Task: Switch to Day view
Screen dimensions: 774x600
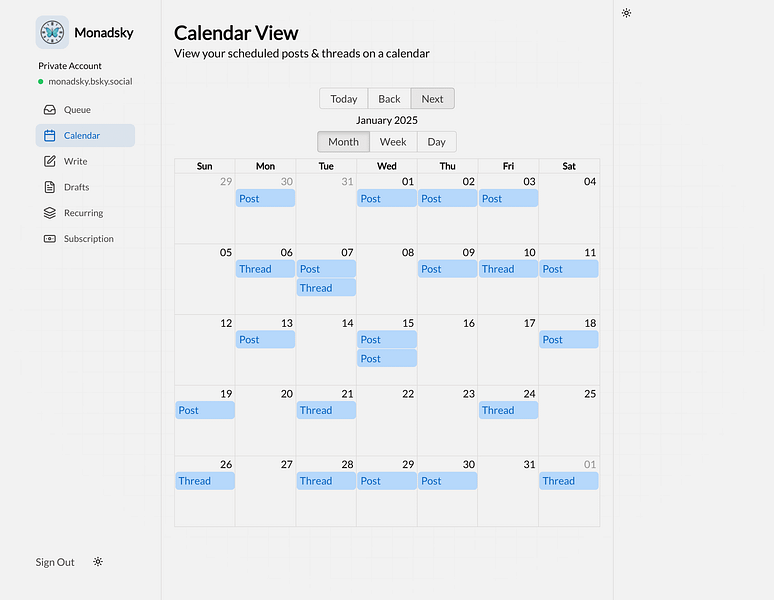Action: (x=436, y=142)
